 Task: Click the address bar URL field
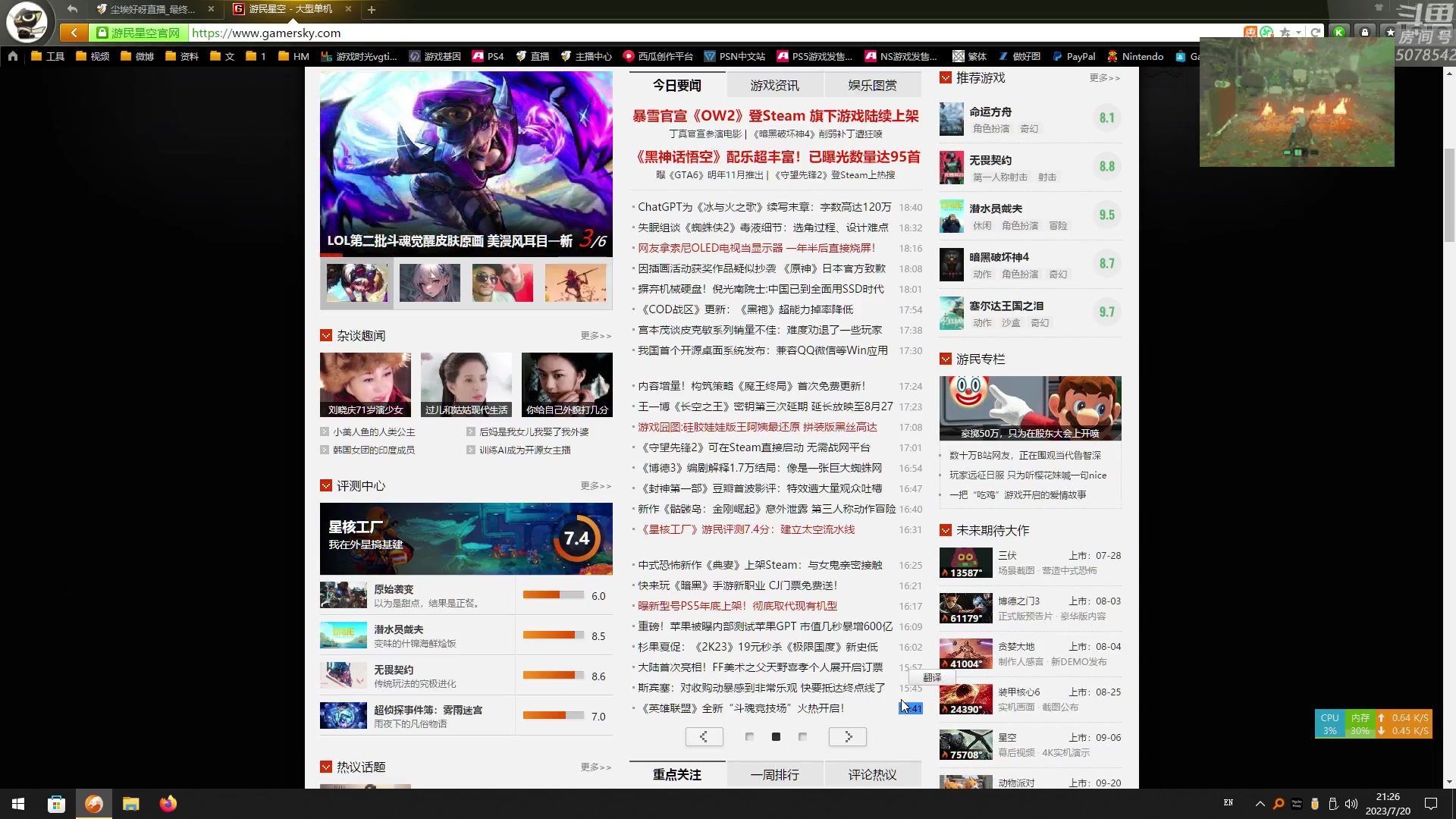coord(713,33)
